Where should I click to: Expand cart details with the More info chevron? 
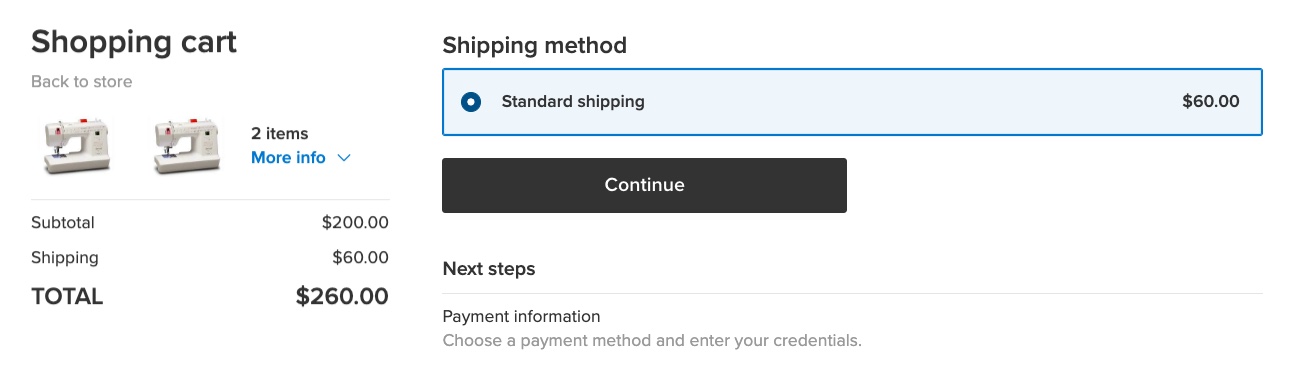(x=344, y=158)
